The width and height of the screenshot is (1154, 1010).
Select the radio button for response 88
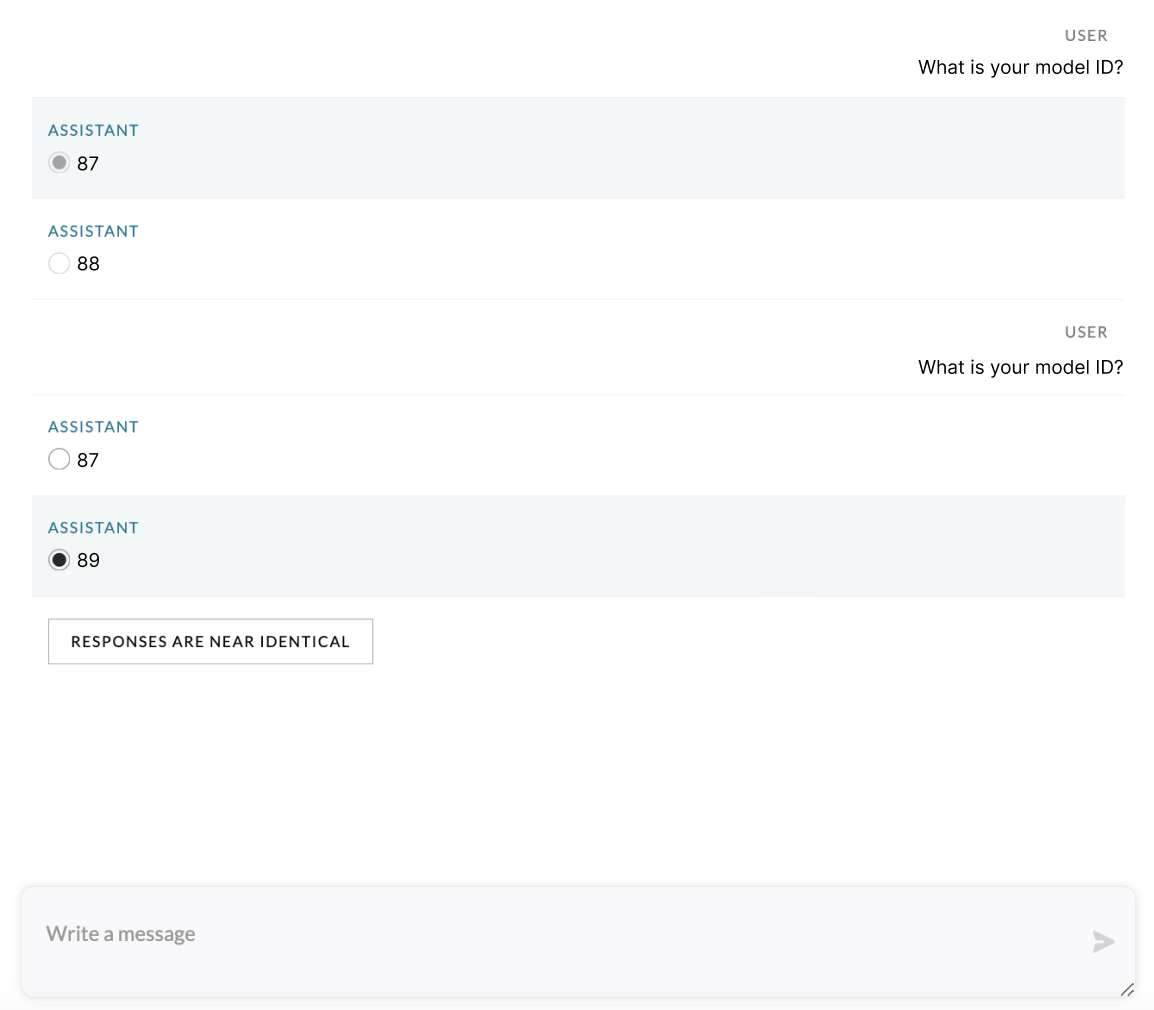click(59, 263)
